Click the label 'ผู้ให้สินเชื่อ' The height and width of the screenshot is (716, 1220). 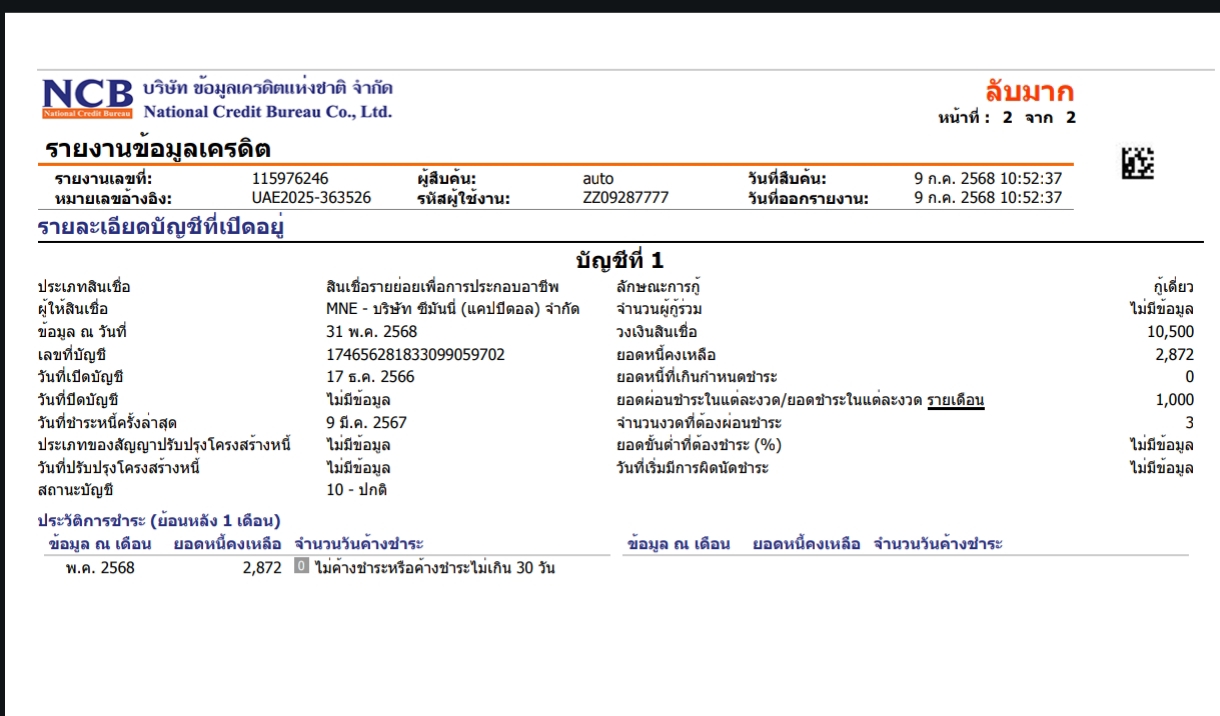coord(72,309)
